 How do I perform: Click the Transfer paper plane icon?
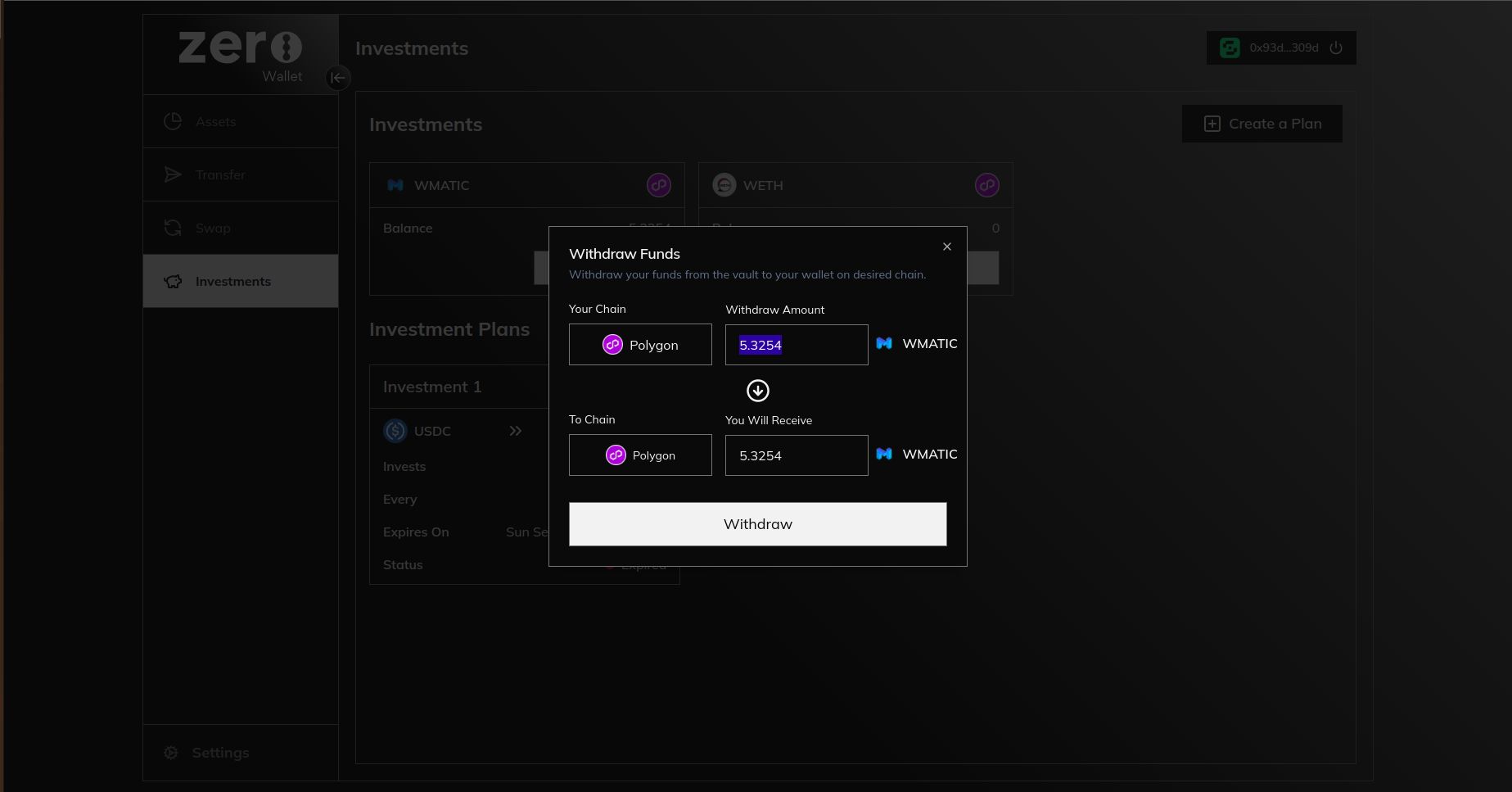pyautogui.click(x=173, y=174)
